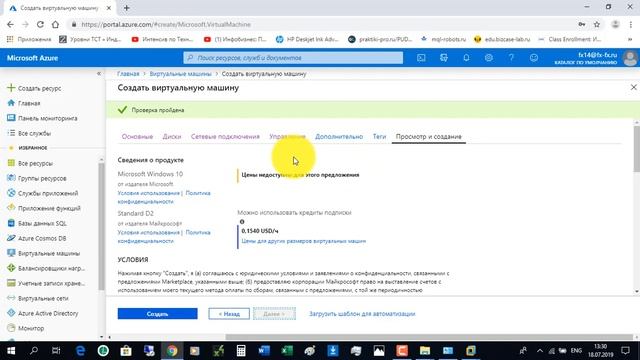Open Условия использования link under Windows 10
This screenshot has height=360, width=640.
click(149, 193)
